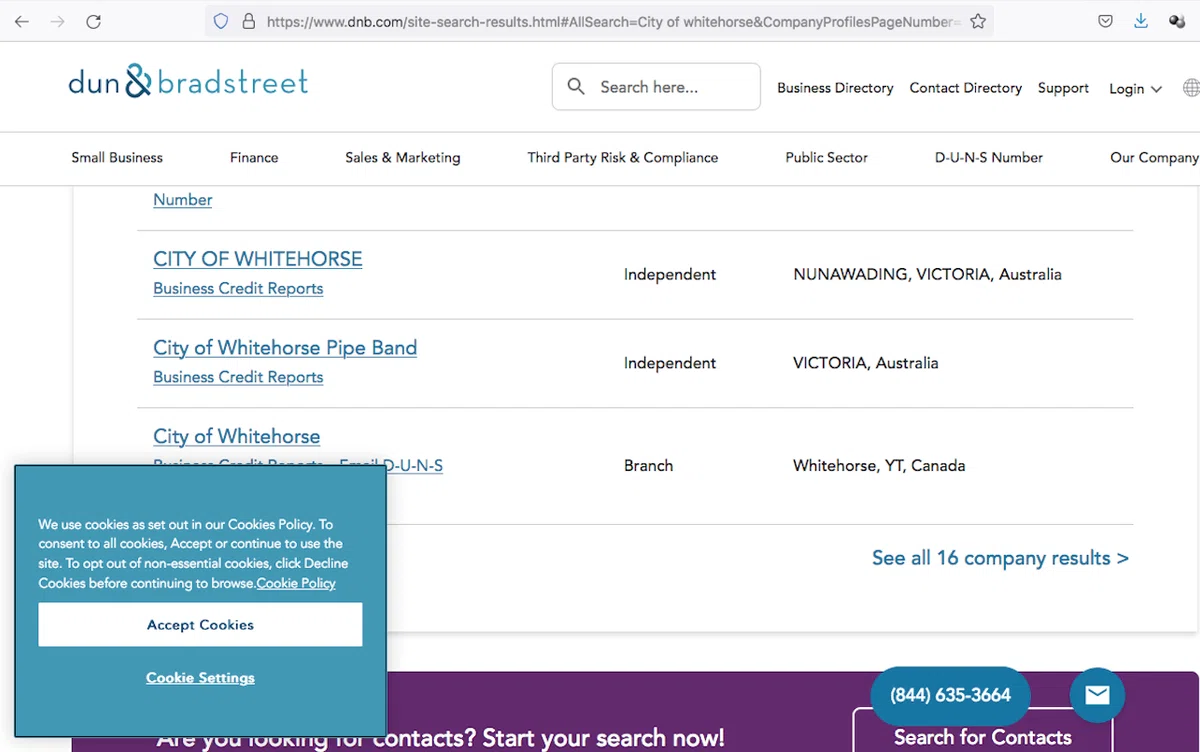Select the magnifier icon in search box
This screenshot has width=1200, height=752.
pos(576,87)
